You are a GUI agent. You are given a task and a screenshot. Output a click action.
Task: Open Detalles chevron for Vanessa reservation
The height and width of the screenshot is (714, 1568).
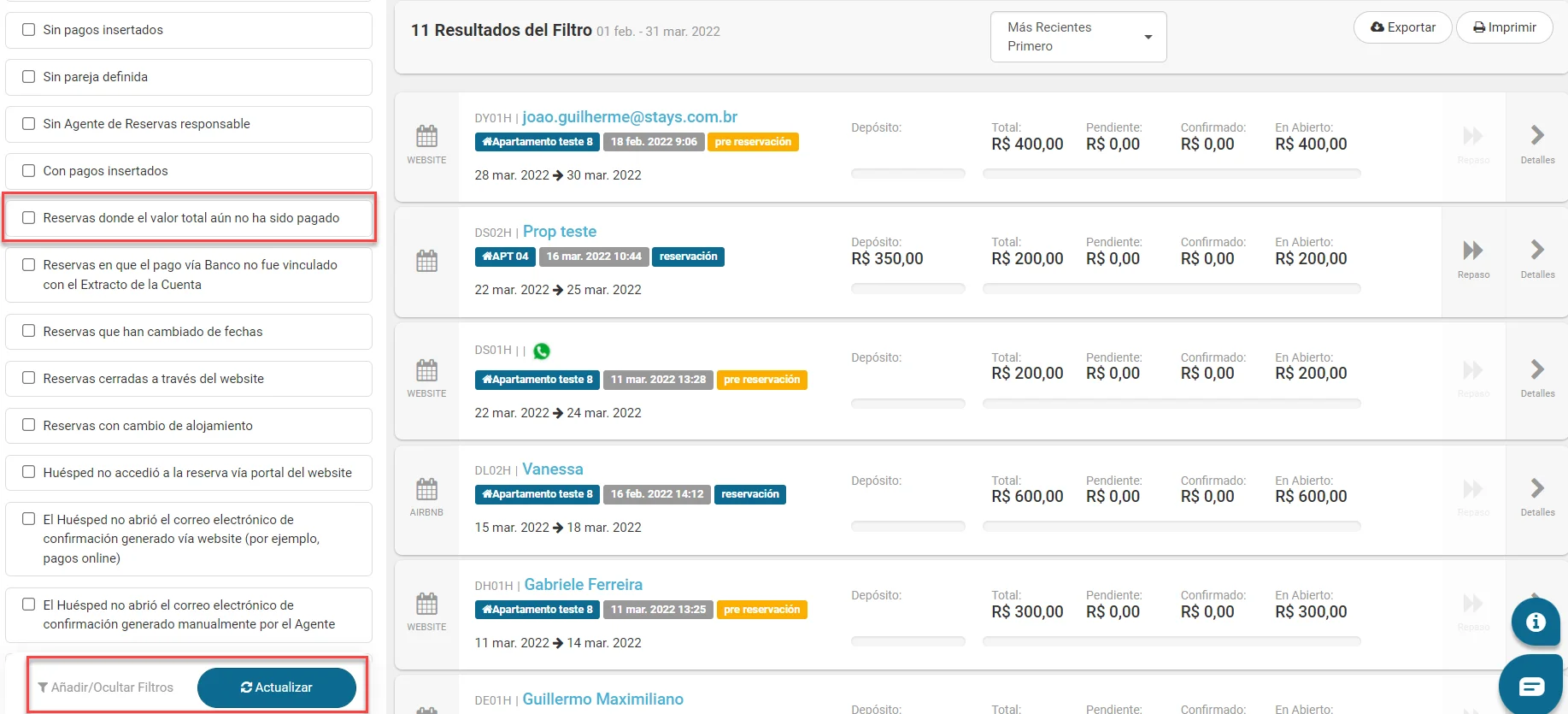click(1537, 487)
